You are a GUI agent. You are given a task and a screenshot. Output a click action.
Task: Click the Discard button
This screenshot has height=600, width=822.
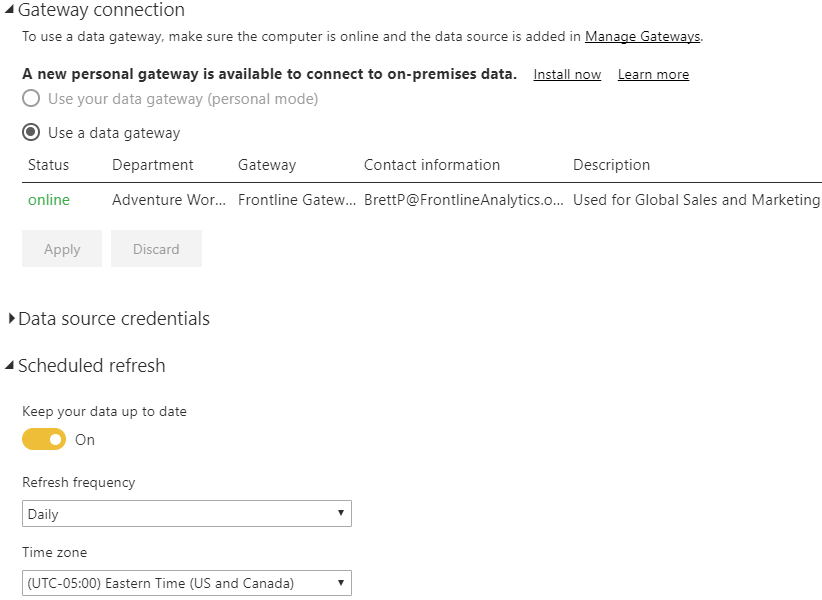click(156, 248)
